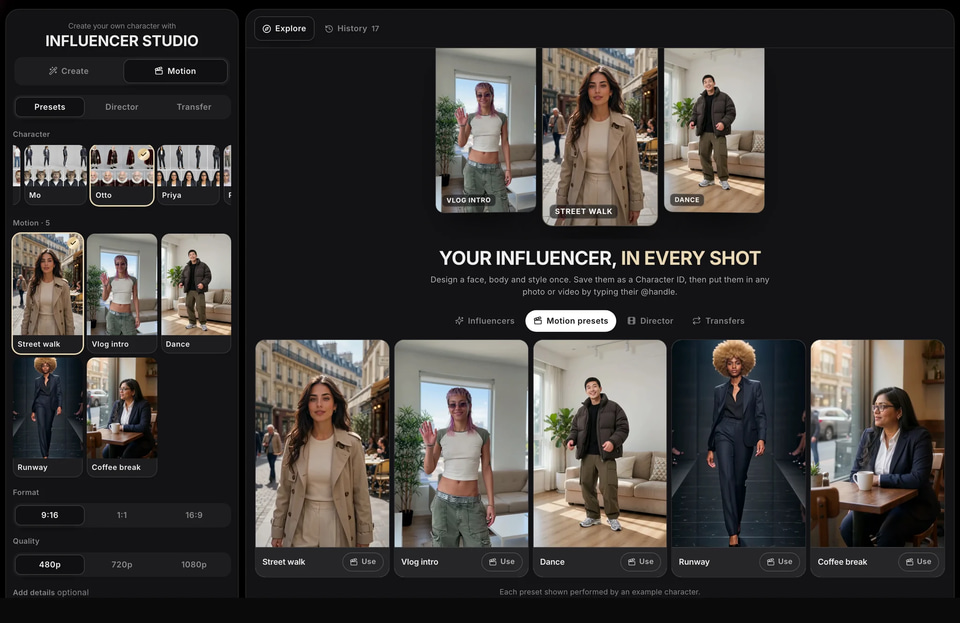
Task: Switch to the Create mode tab
Action: click(x=69, y=71)
